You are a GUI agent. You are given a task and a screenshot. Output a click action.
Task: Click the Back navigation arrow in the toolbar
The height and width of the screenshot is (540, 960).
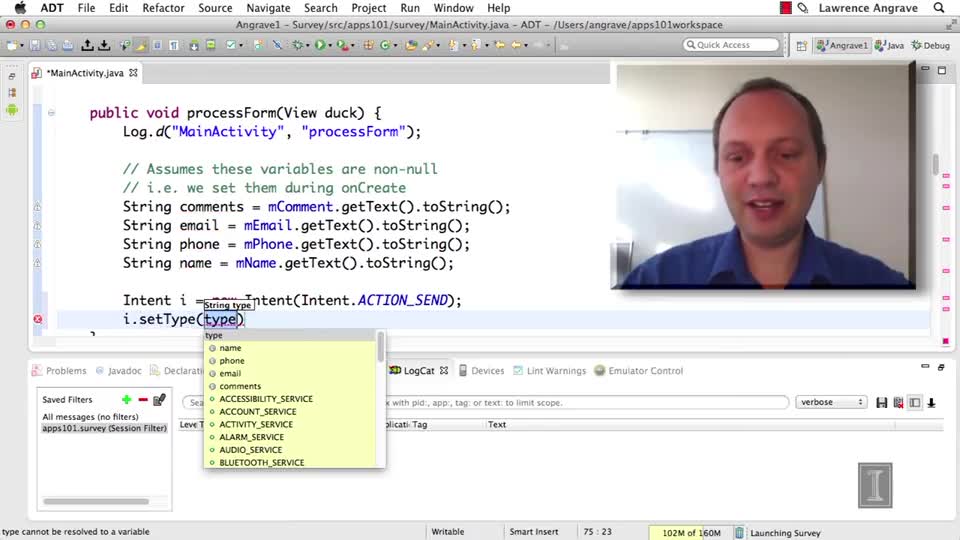516,45
